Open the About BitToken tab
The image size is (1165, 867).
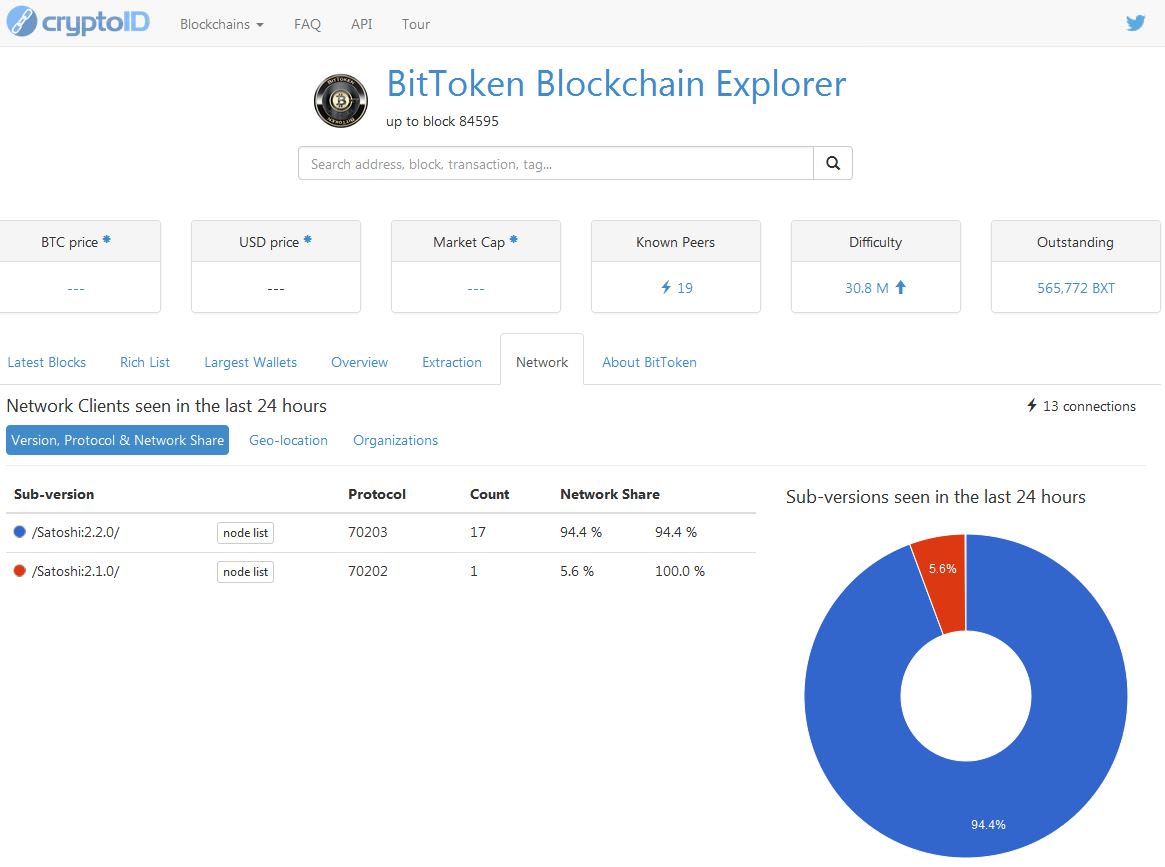pos(649,363)
